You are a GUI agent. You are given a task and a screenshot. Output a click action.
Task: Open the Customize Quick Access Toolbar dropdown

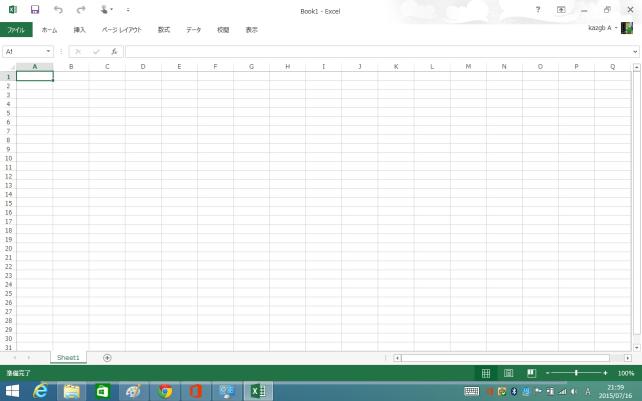coord(128,10)
